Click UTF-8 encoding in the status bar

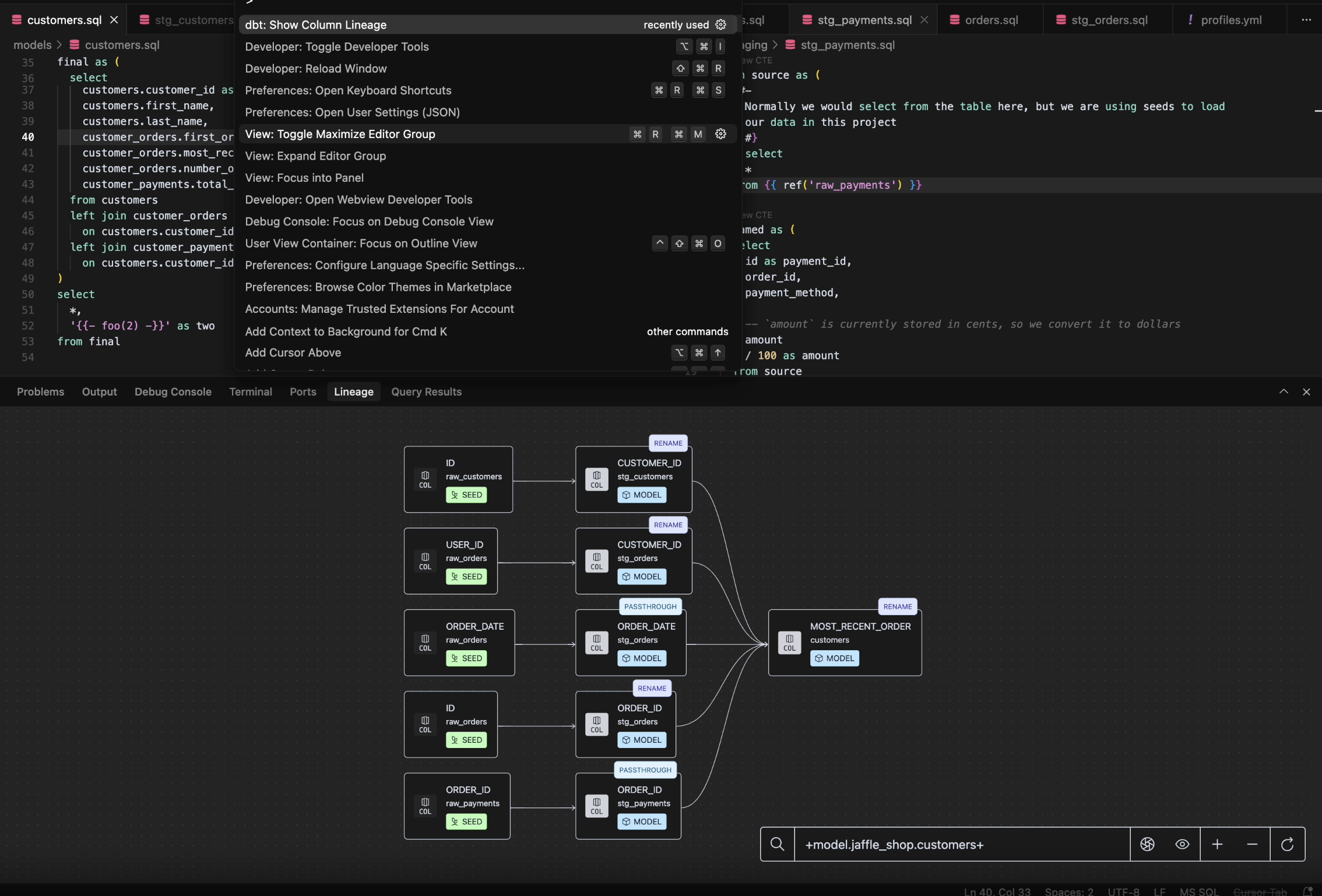(1123, 891)
